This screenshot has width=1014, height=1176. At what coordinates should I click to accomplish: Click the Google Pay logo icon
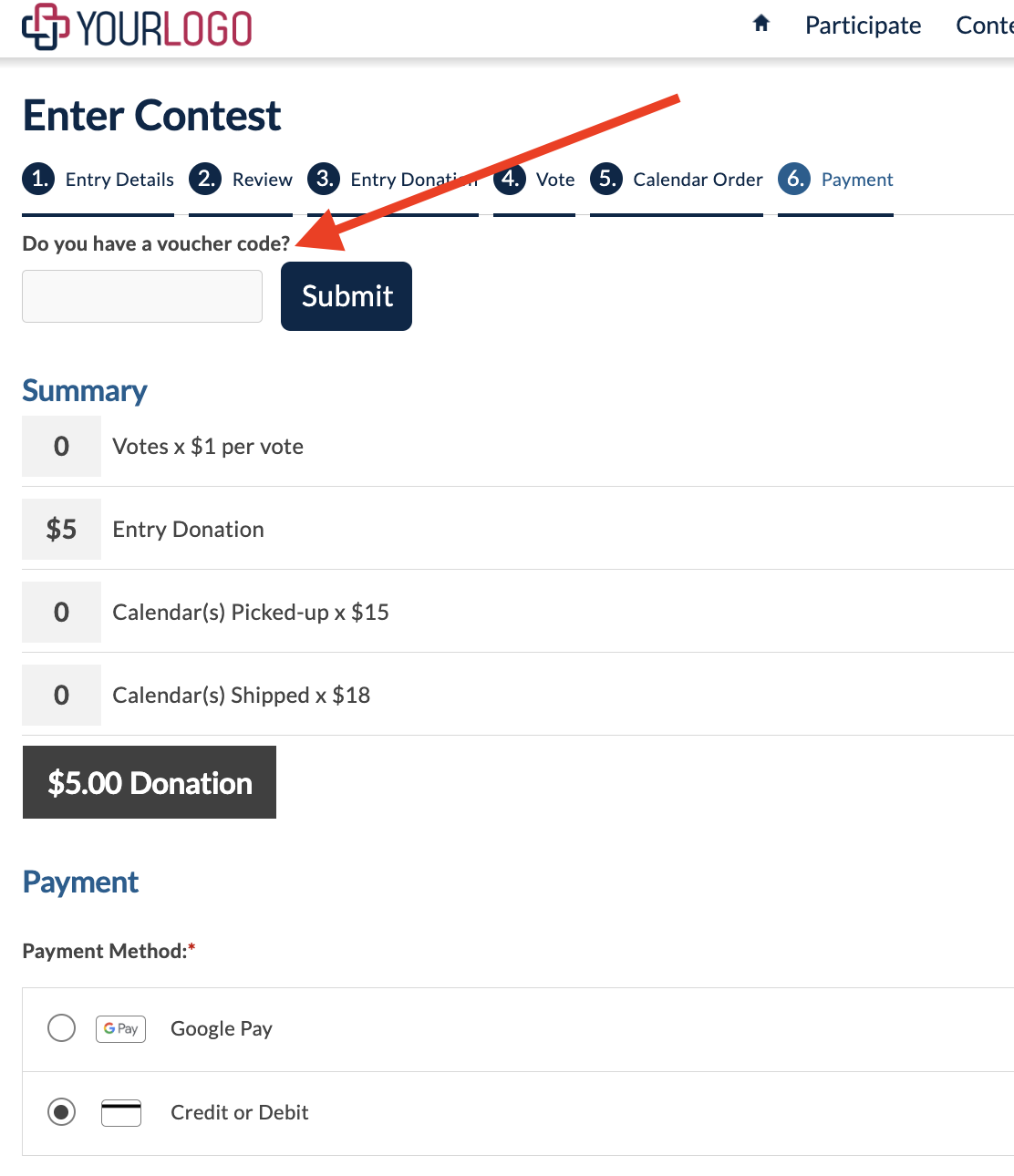point(120,1028)
